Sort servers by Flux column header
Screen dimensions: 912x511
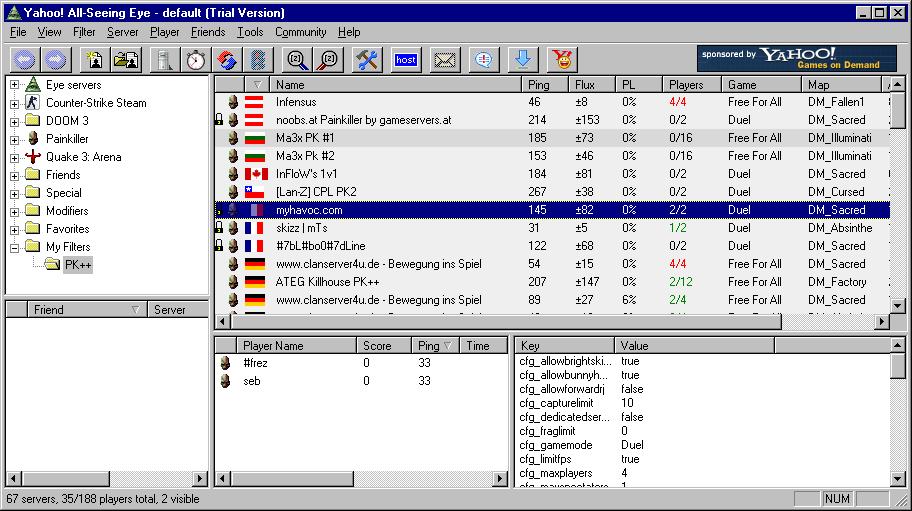592,85
